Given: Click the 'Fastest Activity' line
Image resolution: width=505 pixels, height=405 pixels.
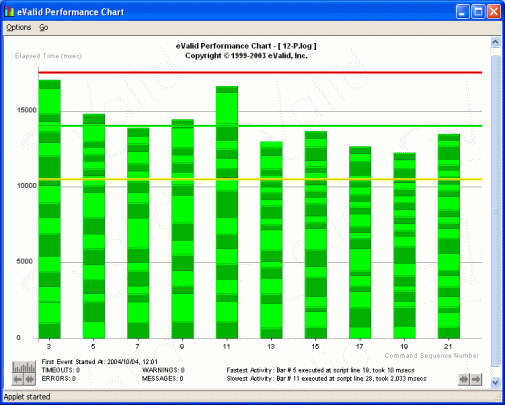Looking at the screenshot, I should pos(320,370).
